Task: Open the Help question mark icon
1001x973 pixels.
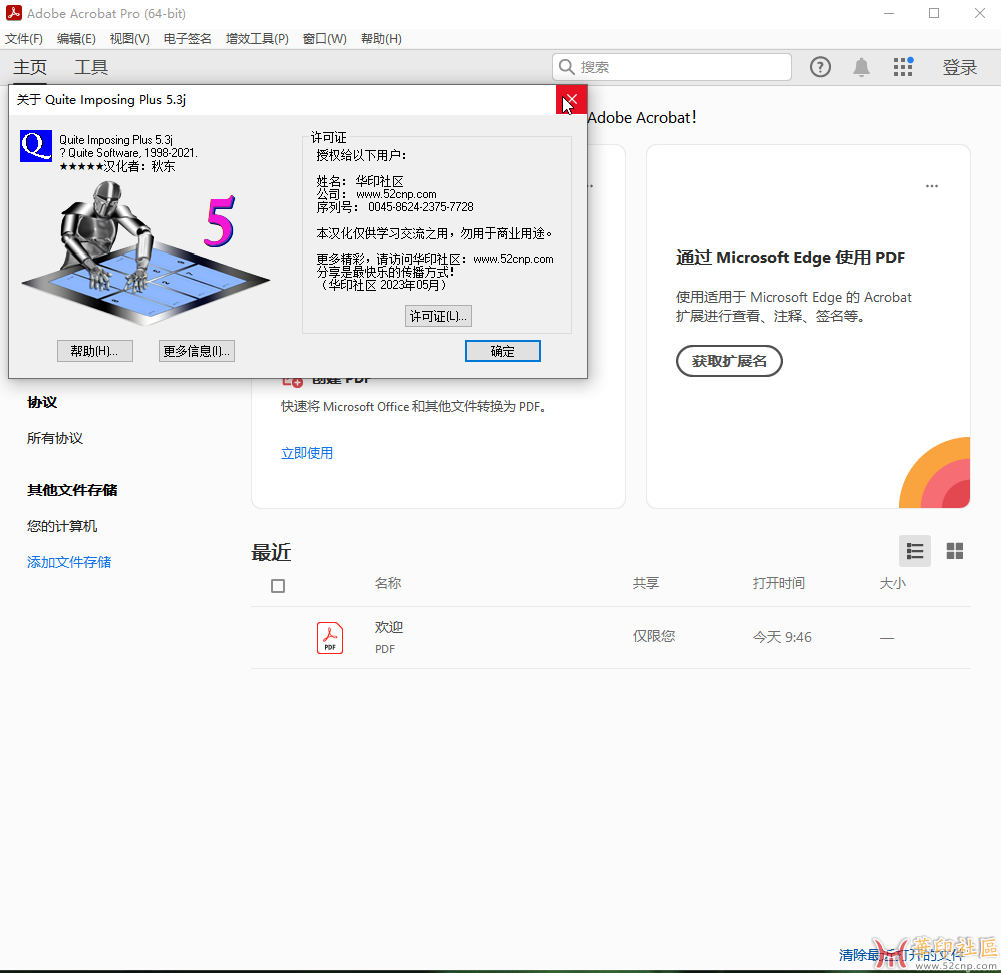Action: [x=820, y=67]
